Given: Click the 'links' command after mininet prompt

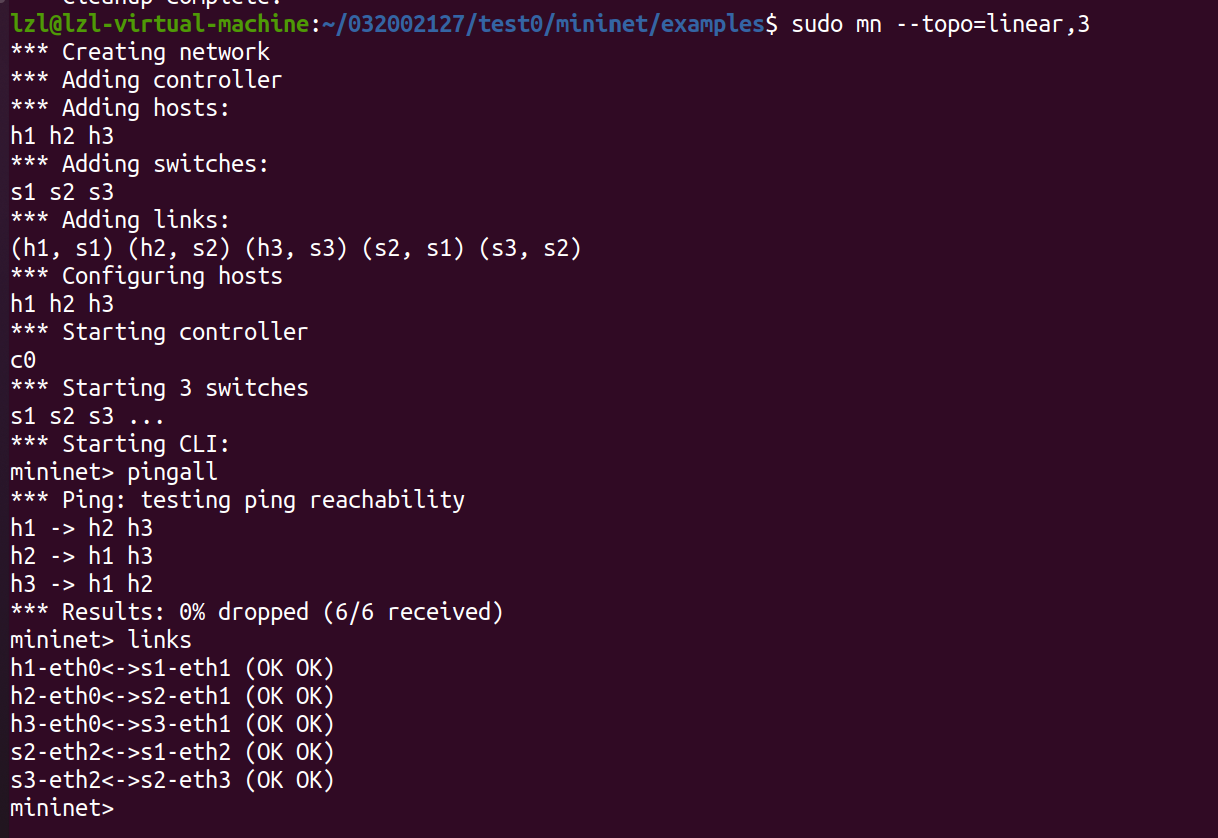Looking at the screenshot, I should pyautogui.click(x=159, y=640).
